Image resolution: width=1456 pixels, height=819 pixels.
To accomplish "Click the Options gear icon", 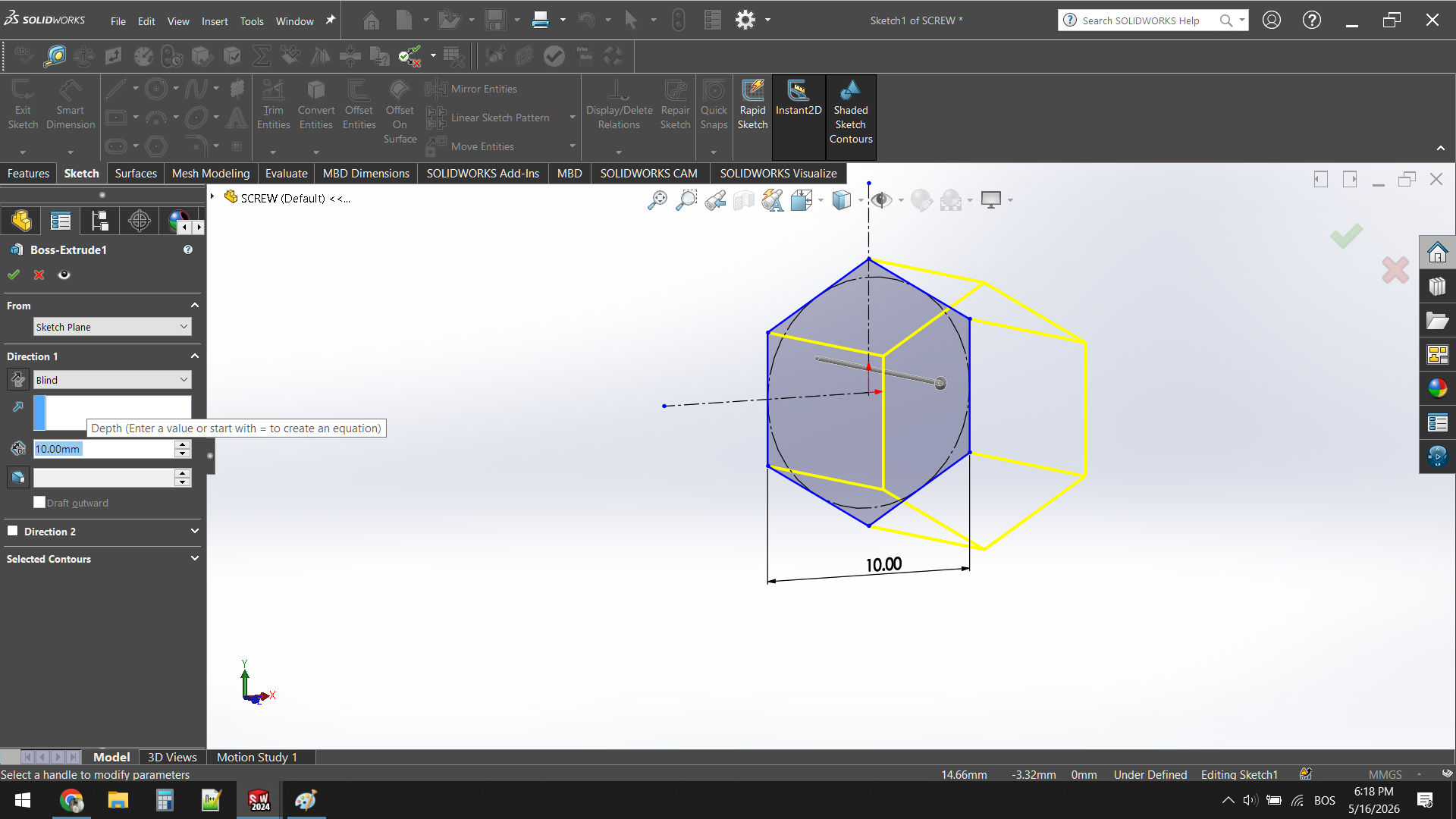I will (745, 20).
